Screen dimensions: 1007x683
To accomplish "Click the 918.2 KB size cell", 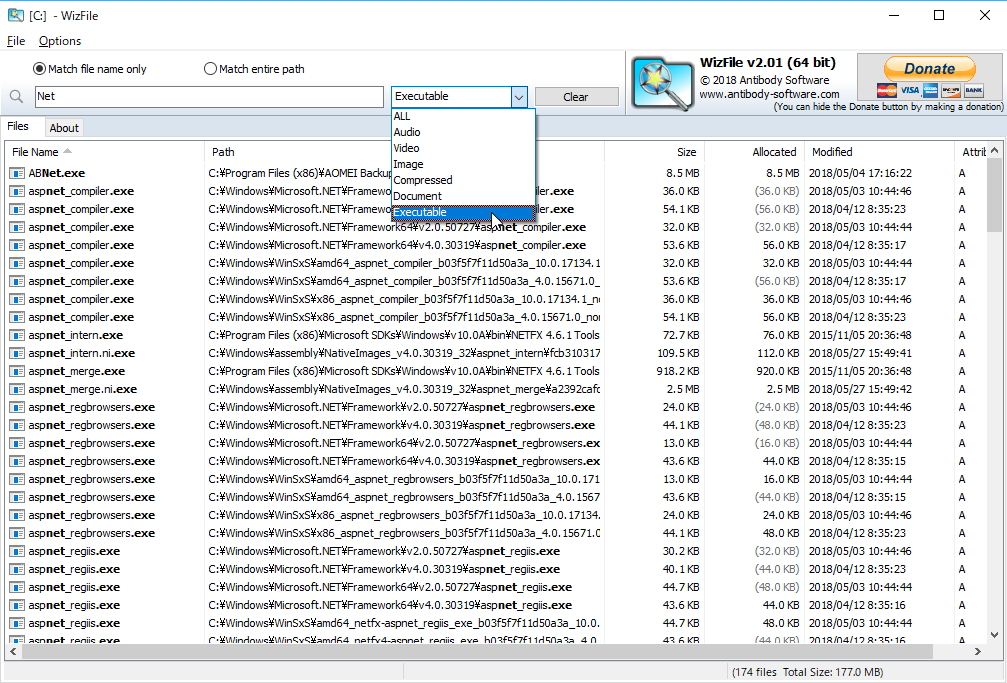I will pos(678,371).
